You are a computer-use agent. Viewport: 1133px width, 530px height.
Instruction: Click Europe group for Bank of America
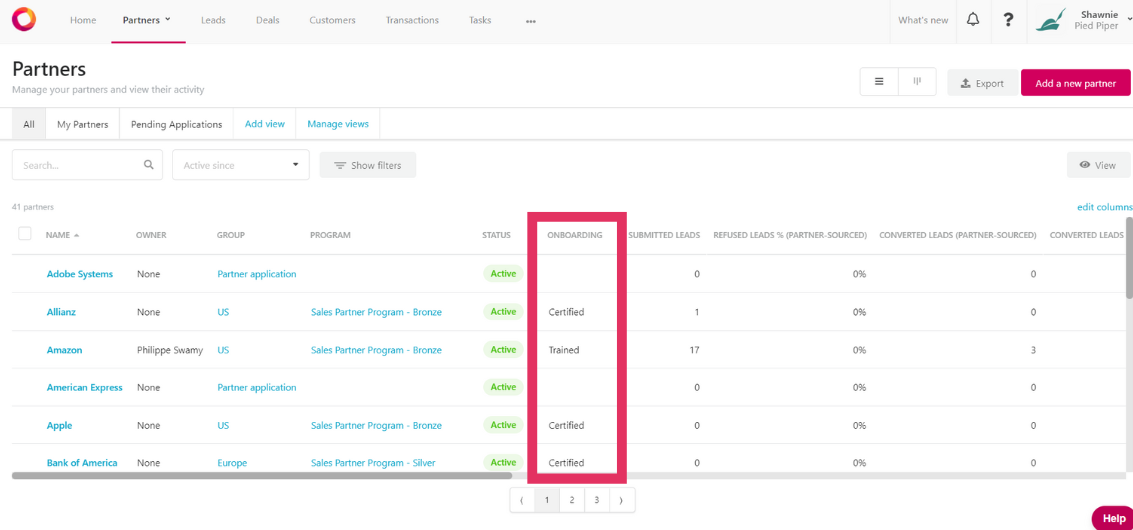click(x=232, y=462)
